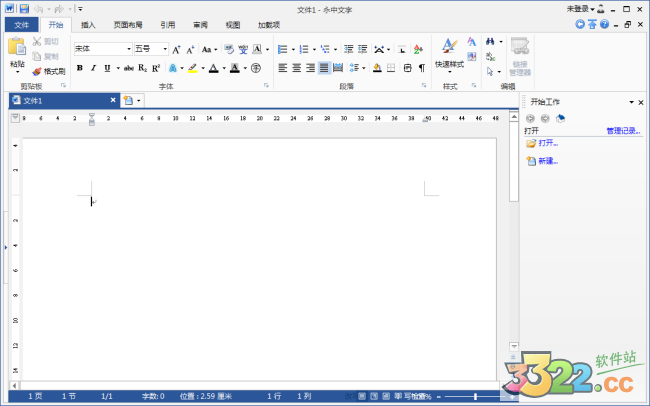Center align the paragraph
Viewport: 650px width, 406px height.
point(296,68)
